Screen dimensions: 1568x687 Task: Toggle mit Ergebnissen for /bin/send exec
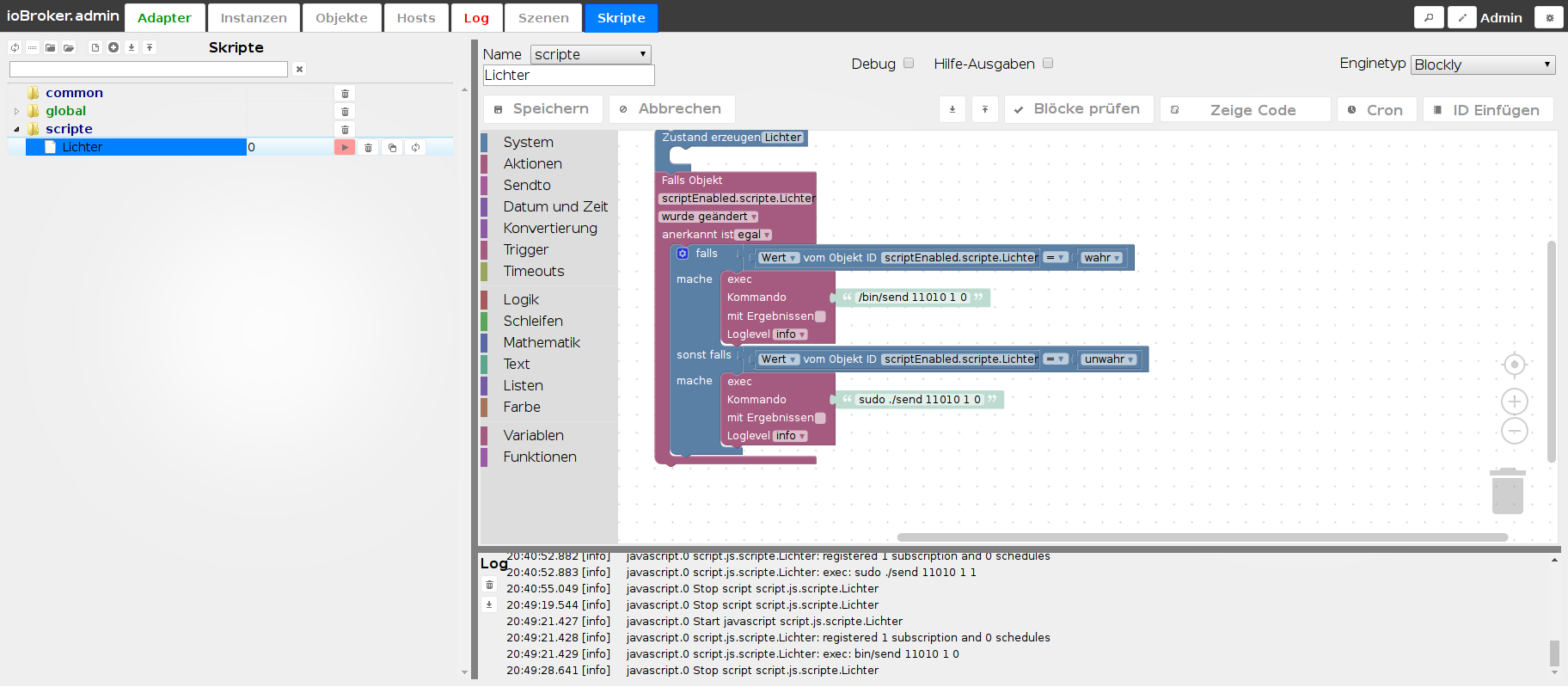coord(820,316)
